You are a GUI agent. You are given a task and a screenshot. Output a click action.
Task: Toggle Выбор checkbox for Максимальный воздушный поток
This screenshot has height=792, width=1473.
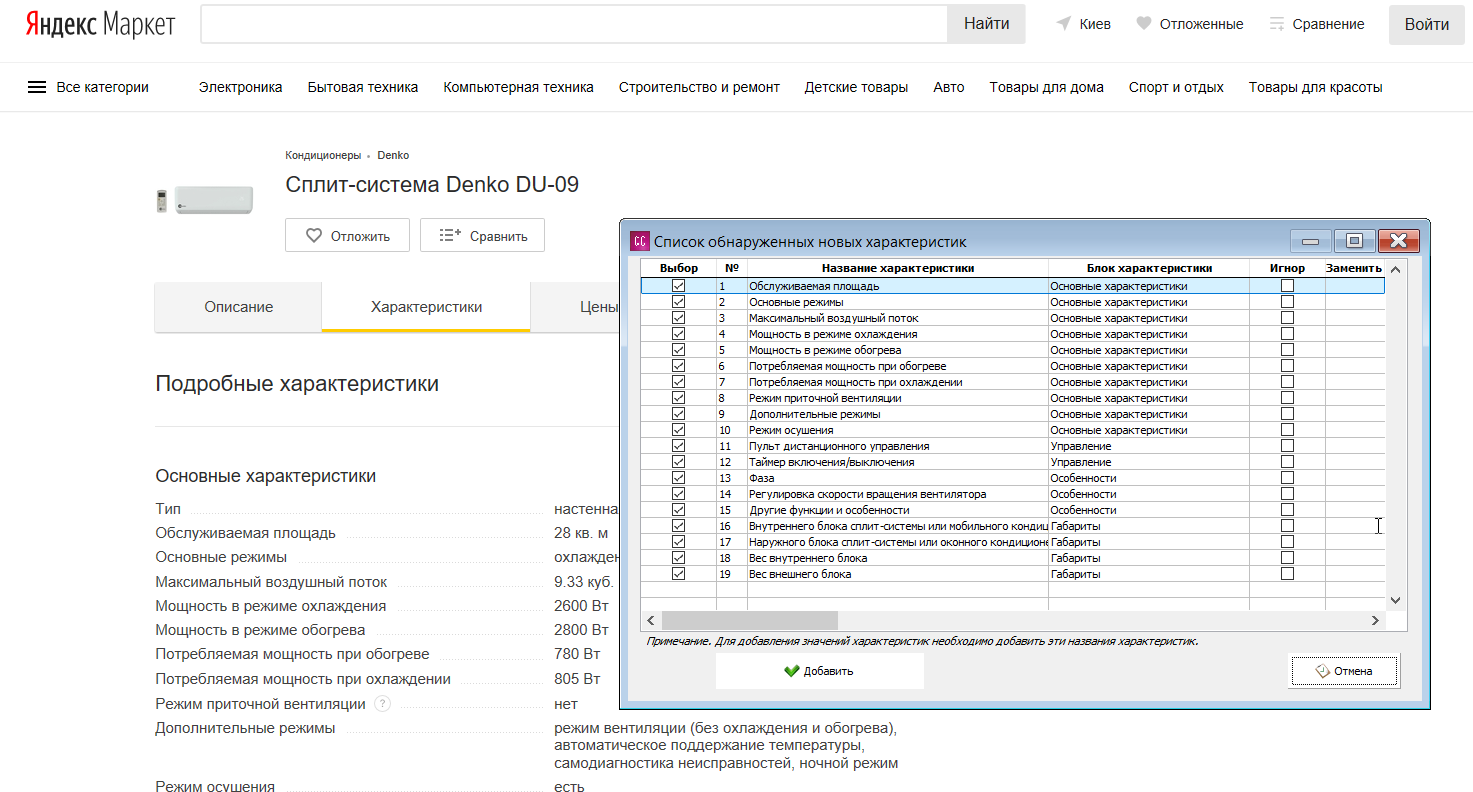click(679, 318)
